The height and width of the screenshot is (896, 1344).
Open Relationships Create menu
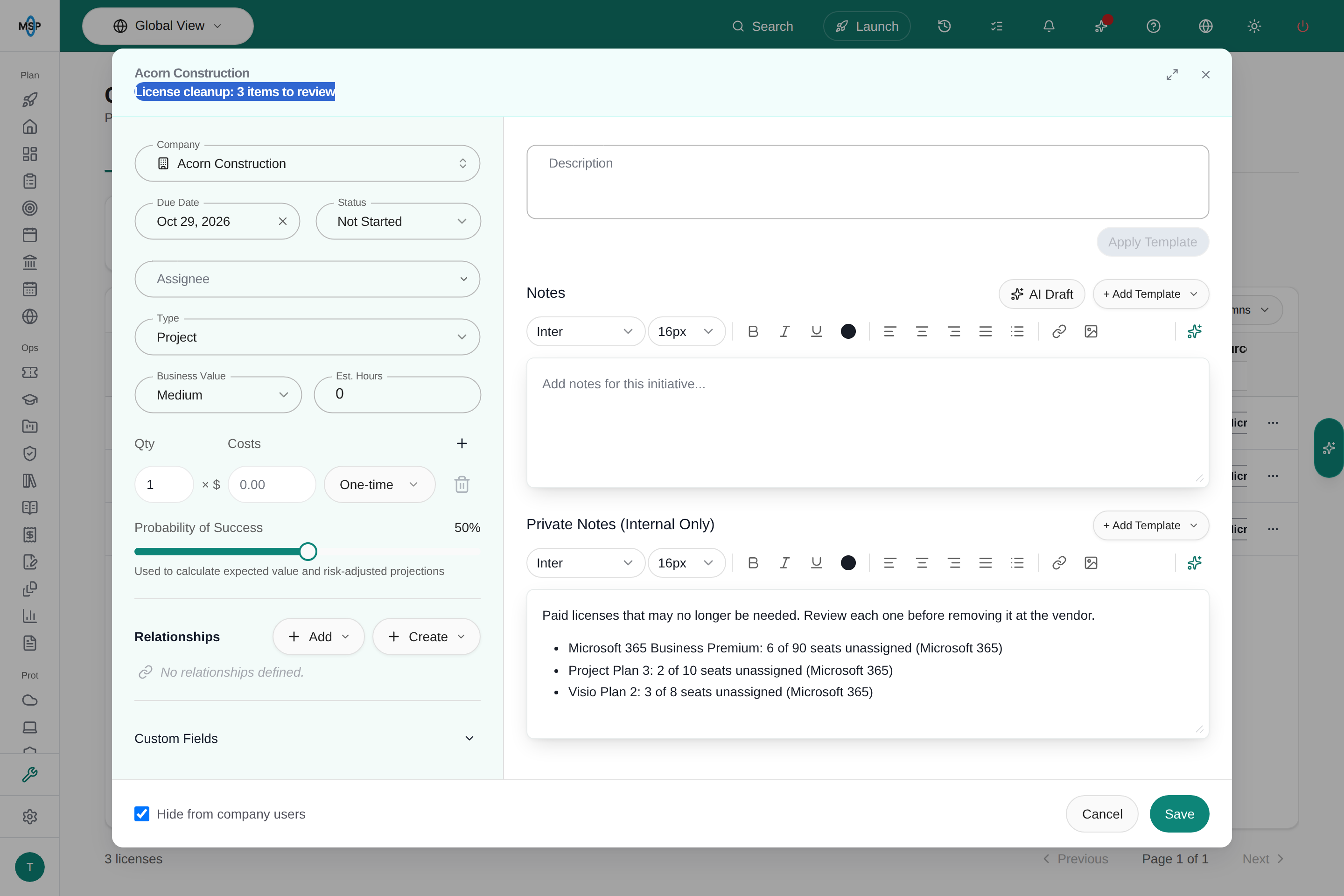(x=426, y=637)
